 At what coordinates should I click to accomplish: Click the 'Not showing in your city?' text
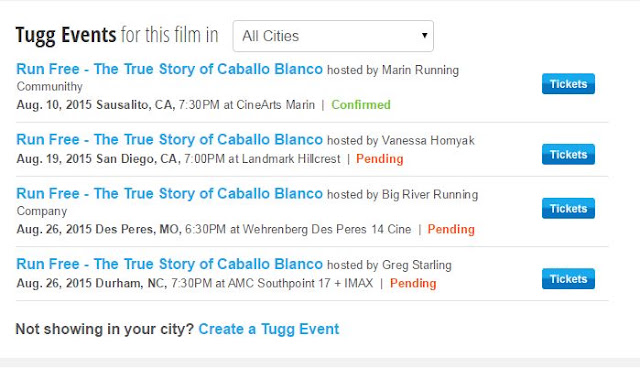(x=104, y=329)
